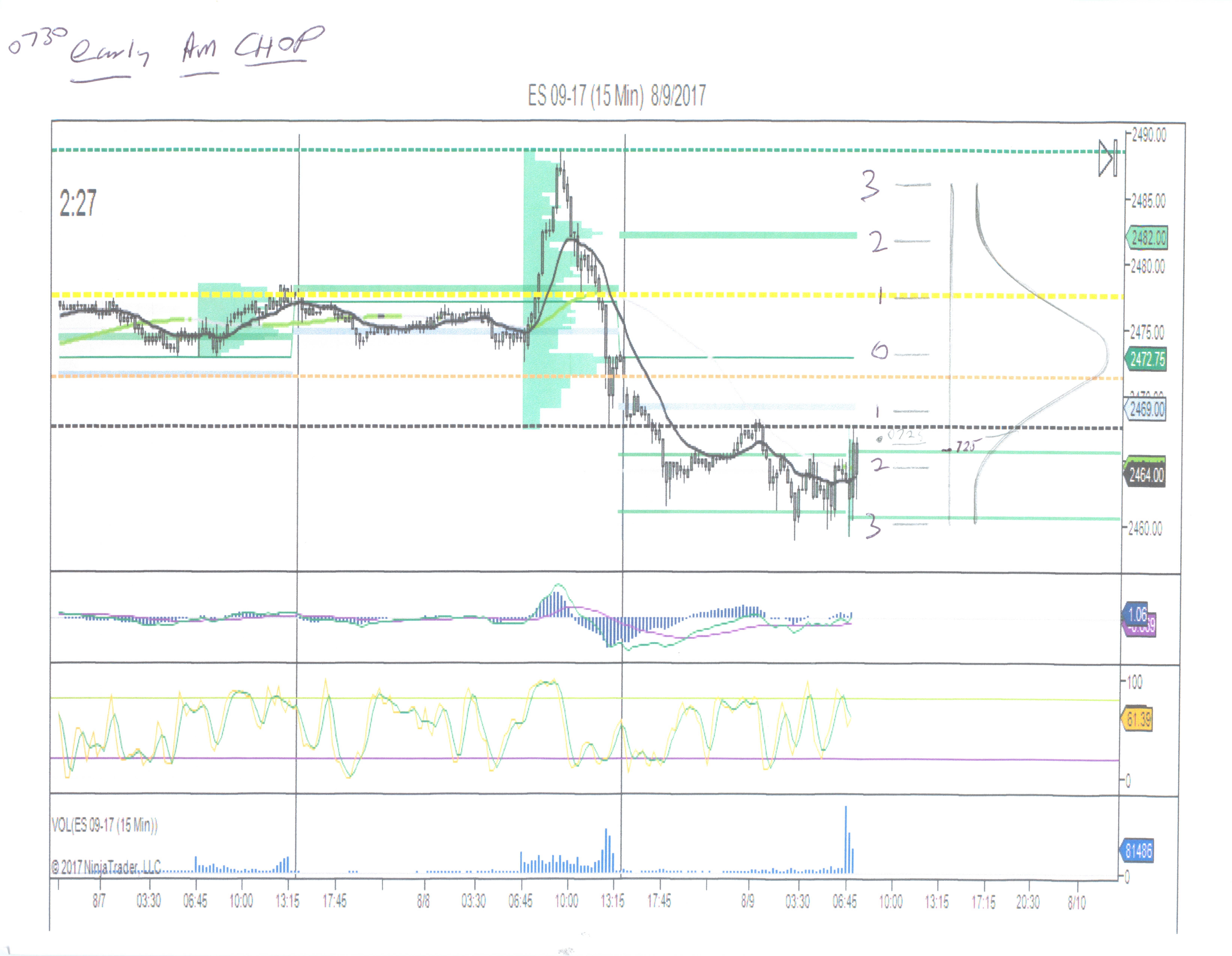Image resolution: width=1232 pixels, height=956 pixels.
Task: Click the 06:45 time label on 8/8
Action: tap(520, 901)
